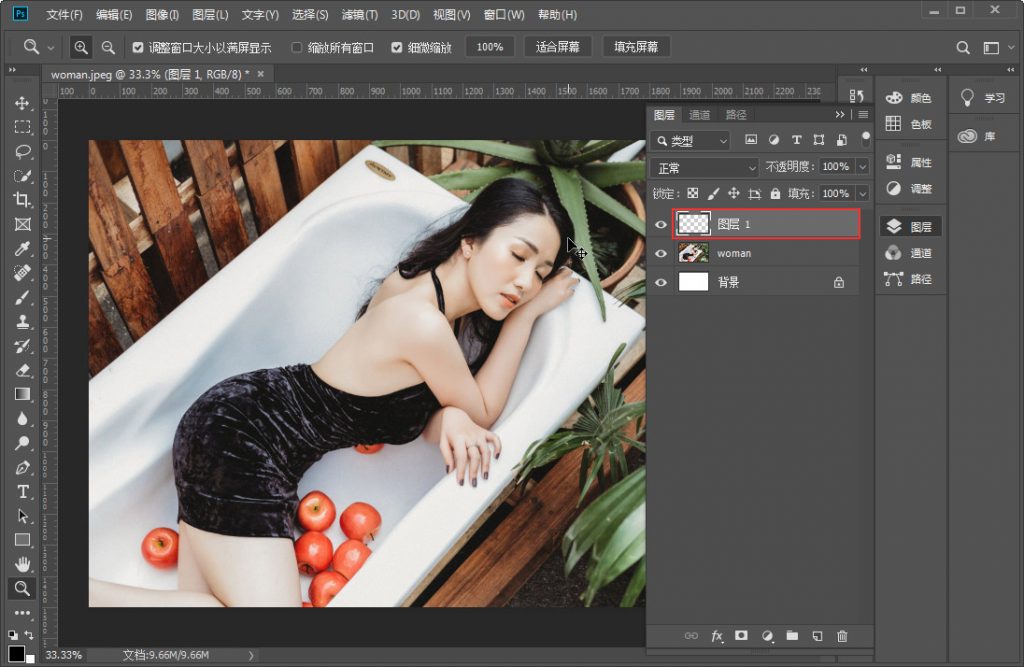Open the blend mode dropdown
Image resolution: width=1024 pixels, height=667 pixels.
coord(704,167)
